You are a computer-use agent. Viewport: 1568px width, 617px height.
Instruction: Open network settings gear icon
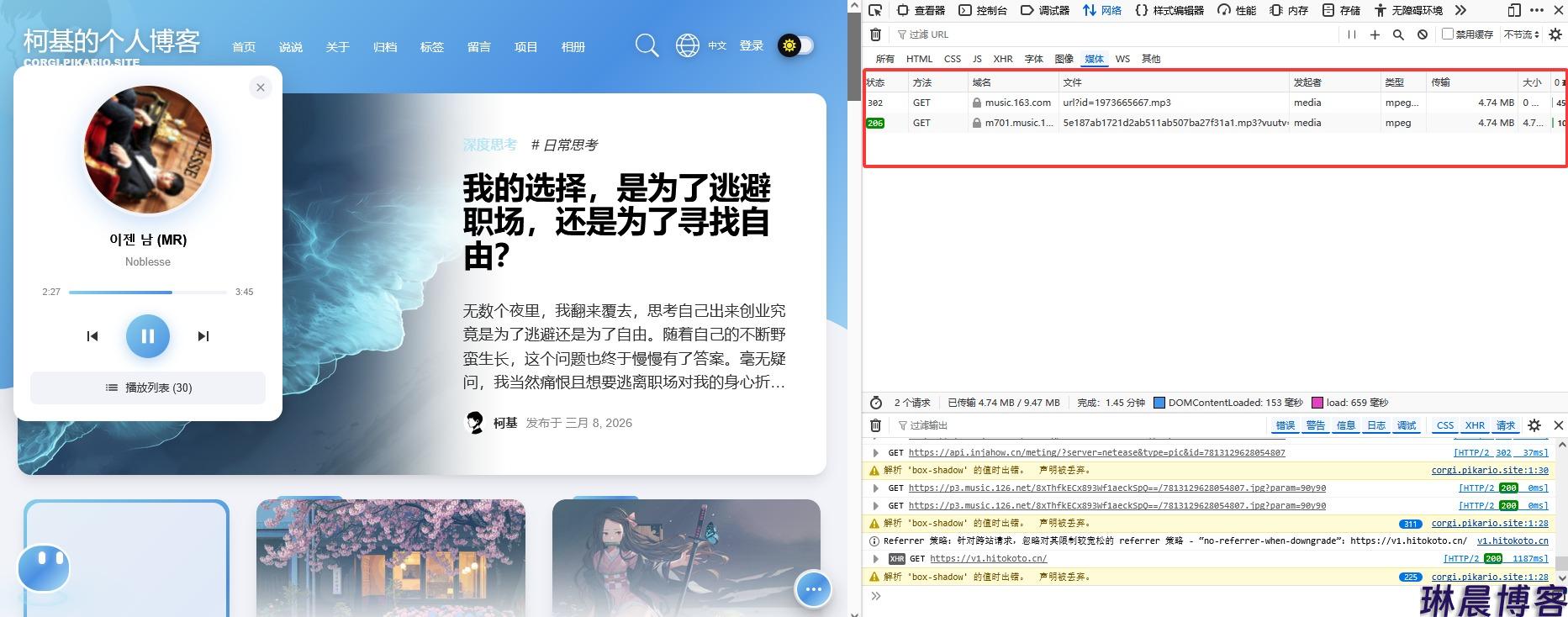(1555, 34)
